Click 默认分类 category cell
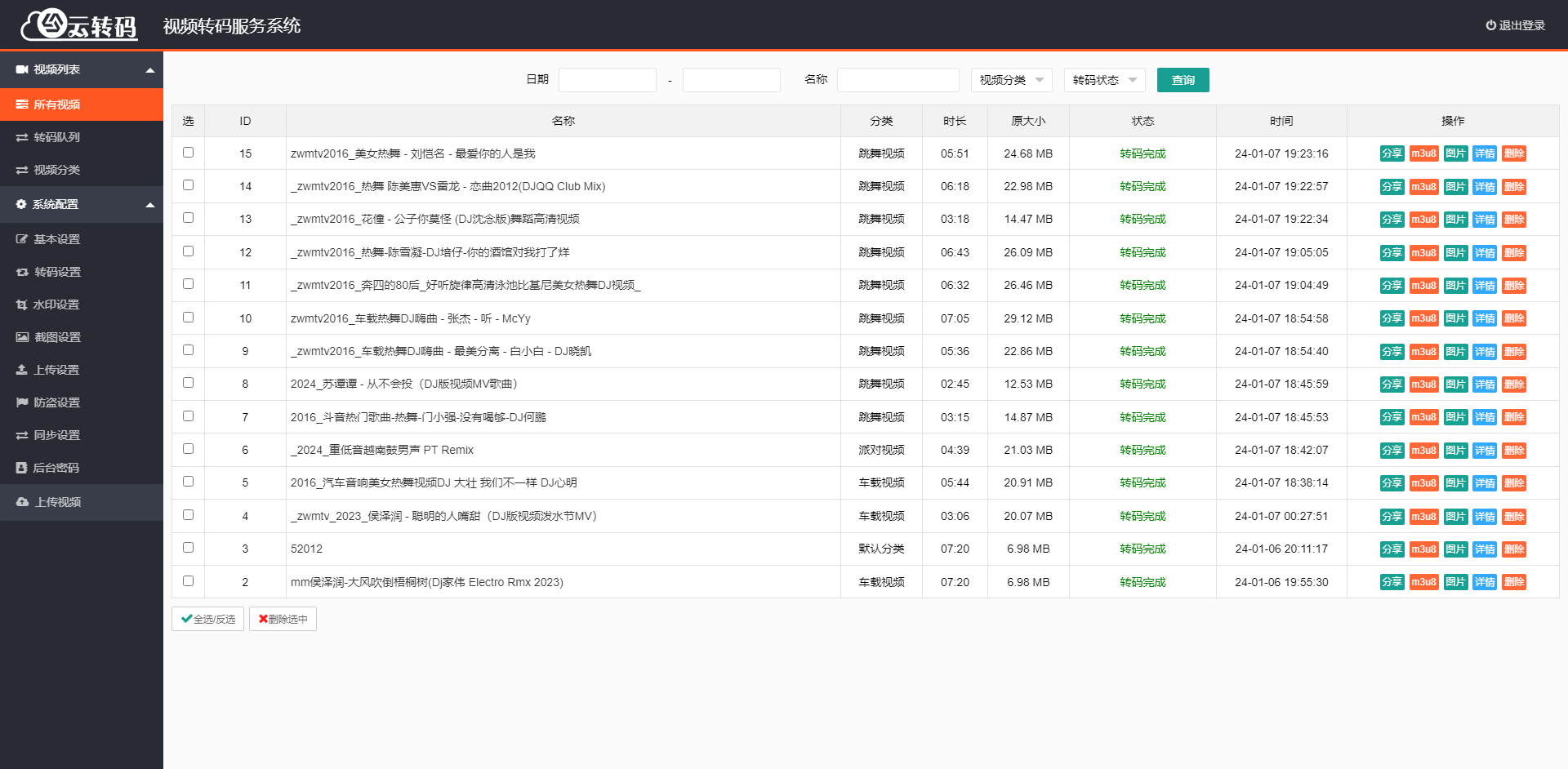The height and width of the screenshot is (769, 1568). tap(881, 549)
